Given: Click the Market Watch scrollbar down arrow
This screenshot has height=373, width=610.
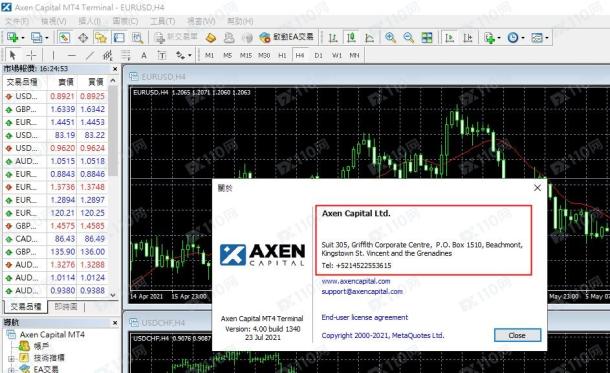Looking at the screenshot, I should click(113, 295).
